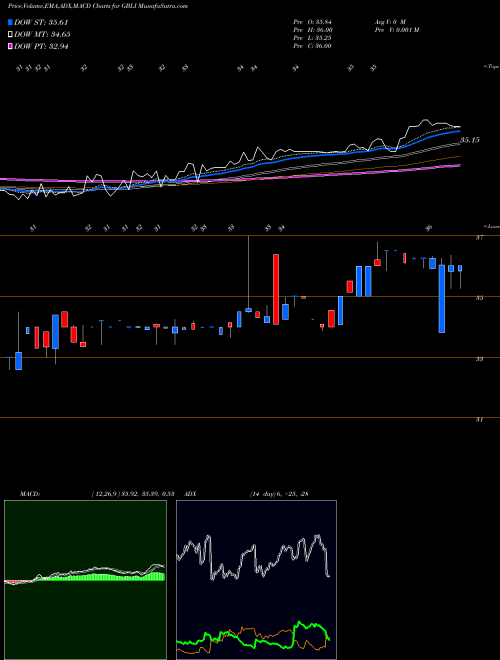Select the 'DOW ST: 35.61' legend label
Screen dimensions: 500x660
[x=41, y=22]
